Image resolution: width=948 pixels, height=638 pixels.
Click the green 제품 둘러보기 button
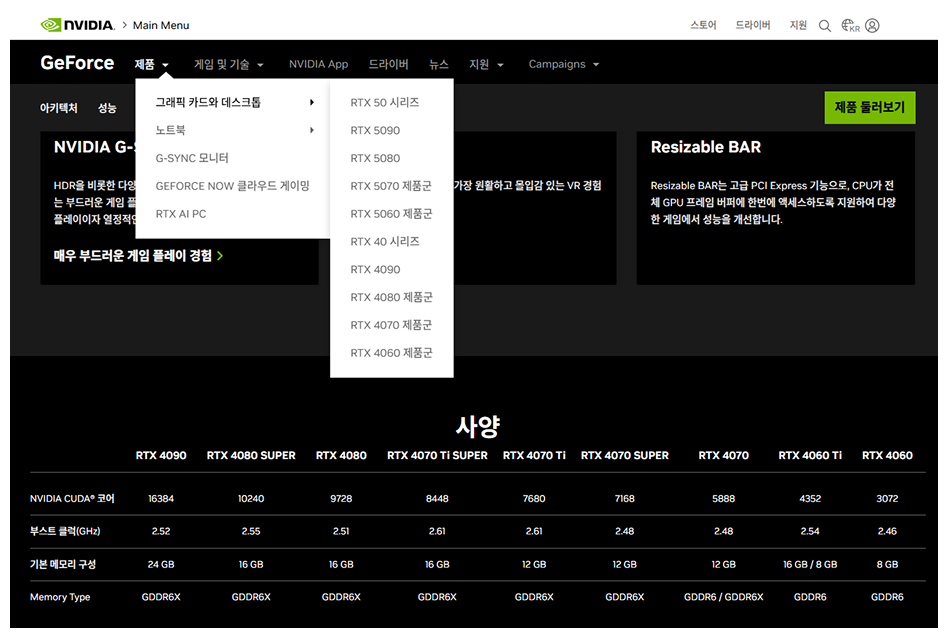[x=869, y=108]
